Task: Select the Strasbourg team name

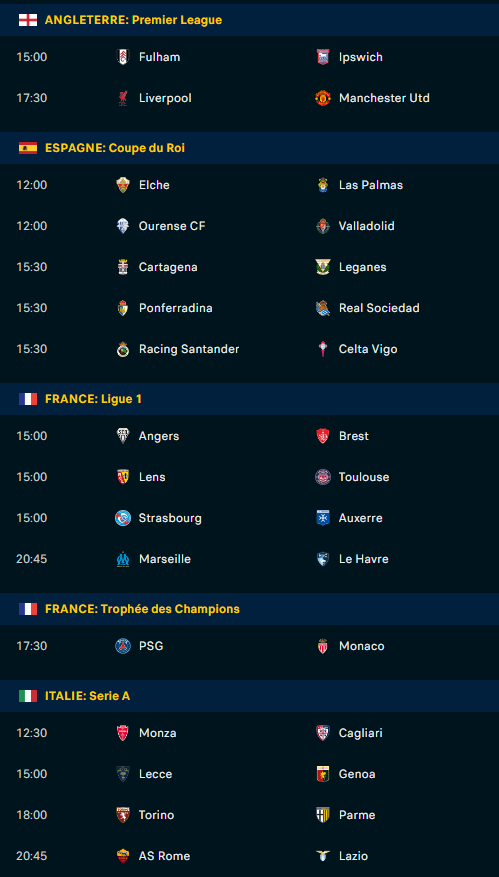Action: click(170, 518)
